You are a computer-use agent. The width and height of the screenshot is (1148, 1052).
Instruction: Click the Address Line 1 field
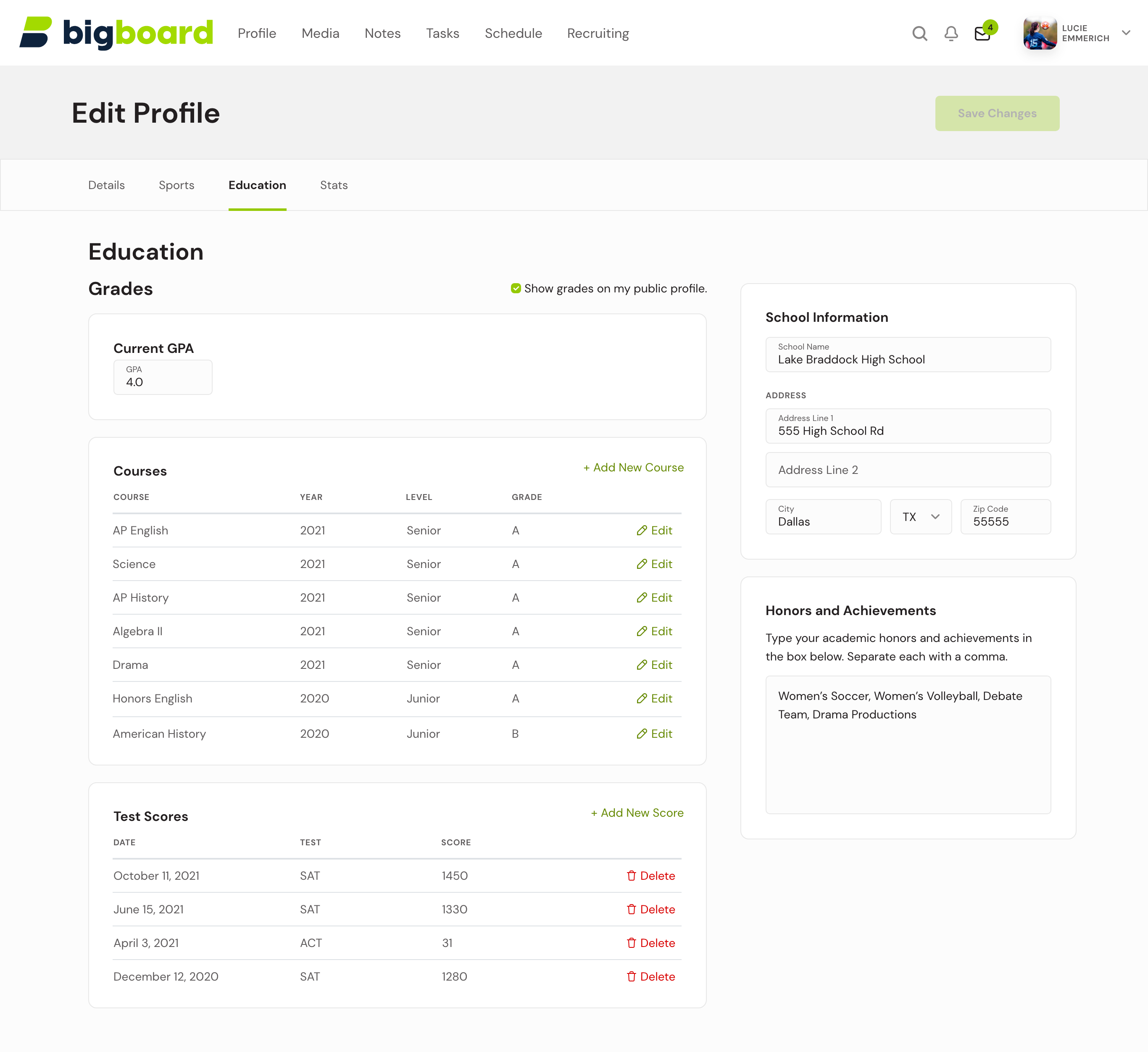[x=908, y=426]
